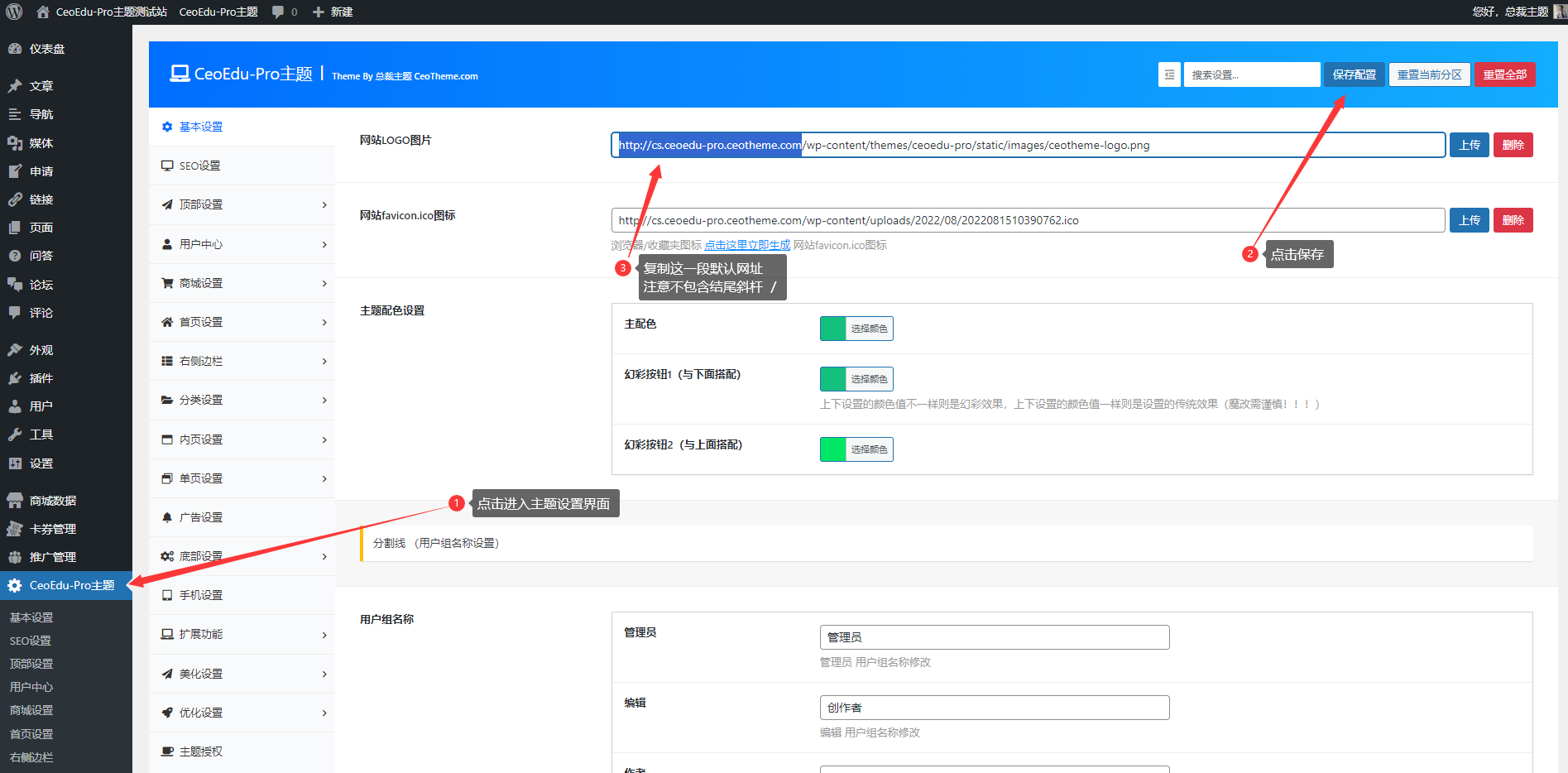Open the 美化设置 tab
The width and height of the screenshot is (1568, 773).
point(242,674)
